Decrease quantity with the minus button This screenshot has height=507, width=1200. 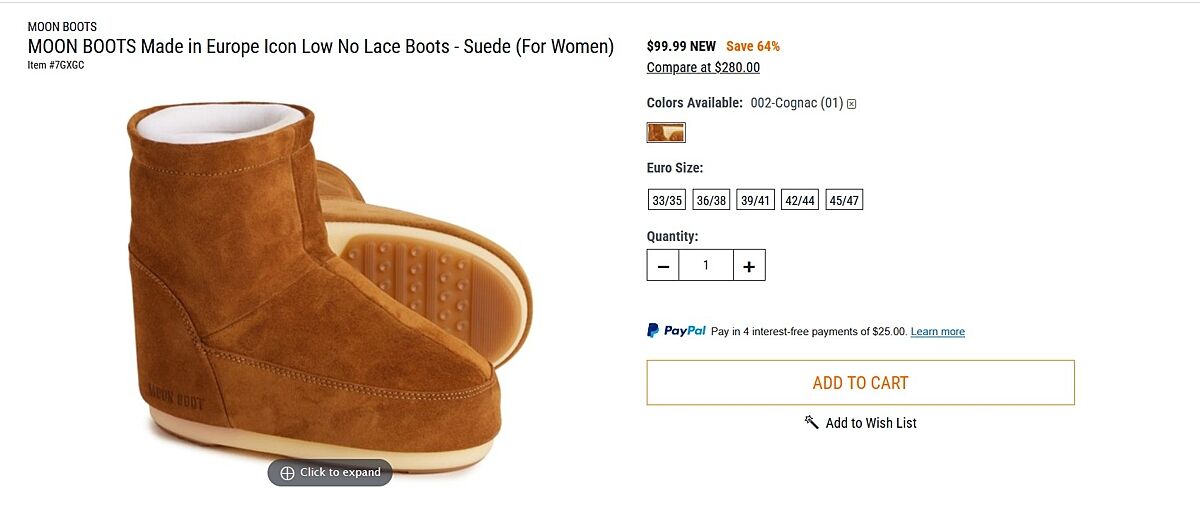pos(663,266)
